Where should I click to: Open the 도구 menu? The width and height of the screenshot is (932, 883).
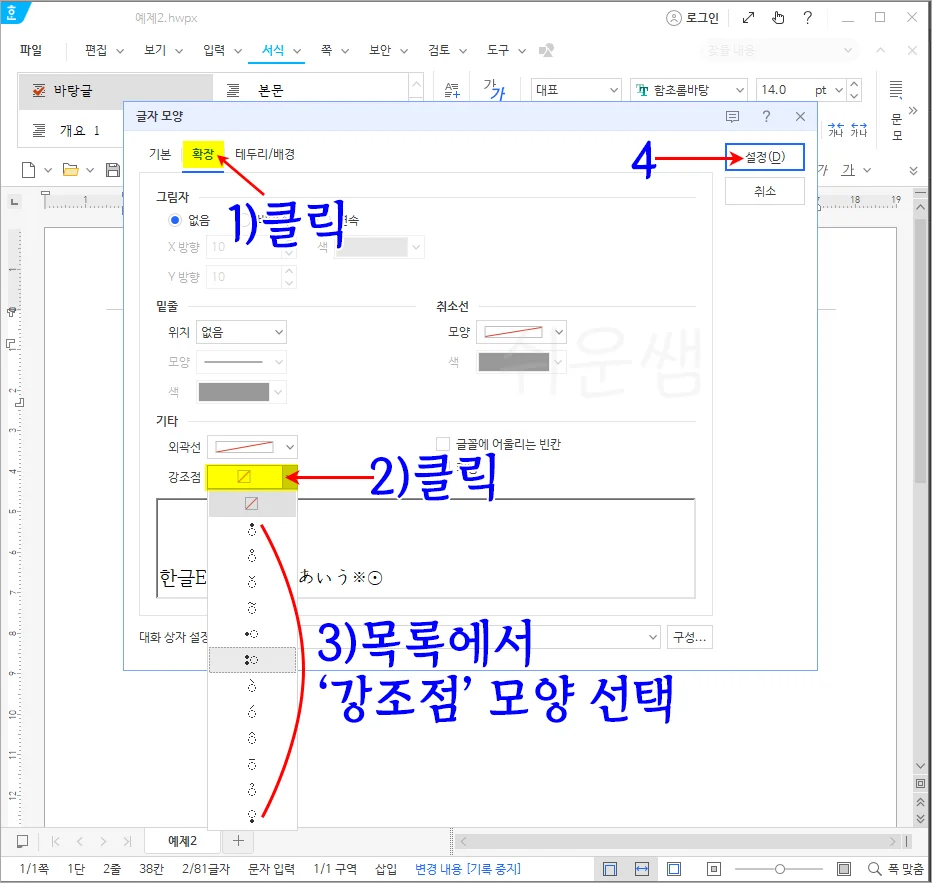coord(498,49)
